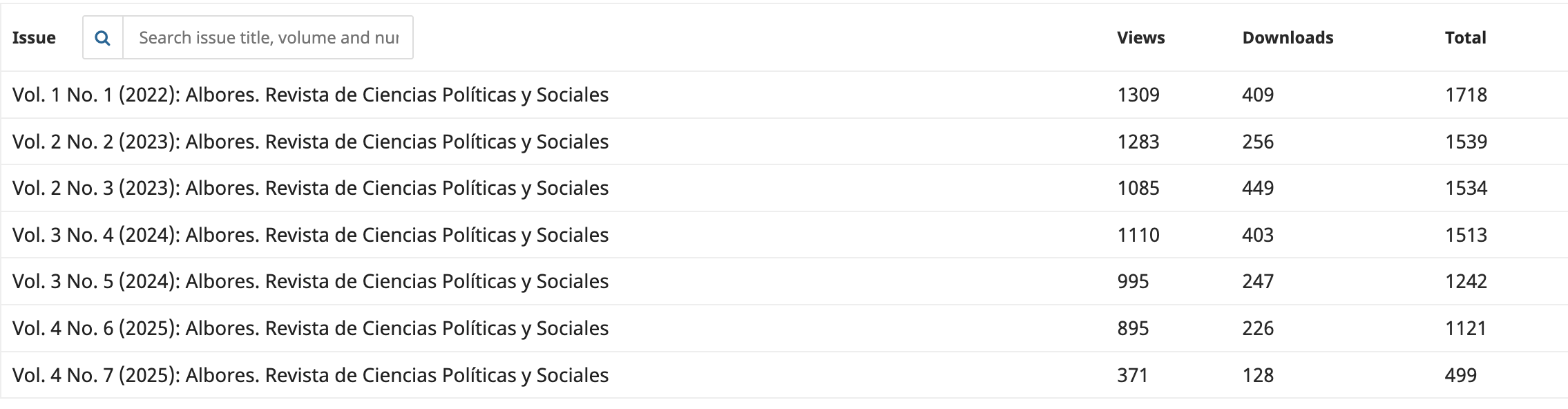Screen dimensions: 1568x409
Task: Click views count 371
Action: 1133,375
